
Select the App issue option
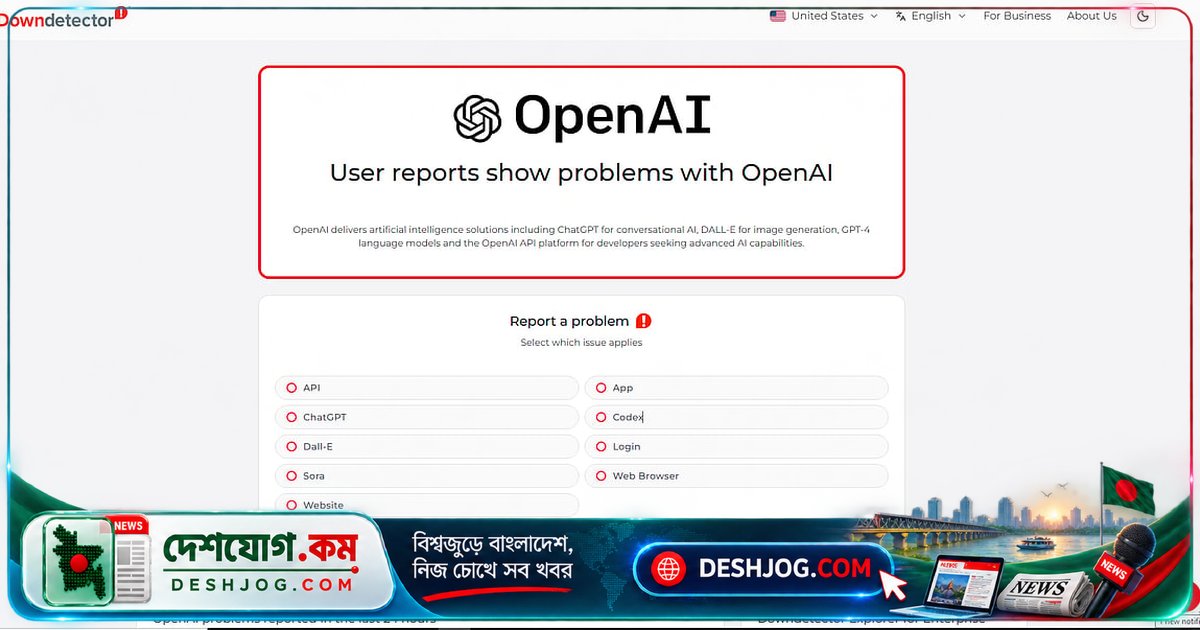point(736,388)
